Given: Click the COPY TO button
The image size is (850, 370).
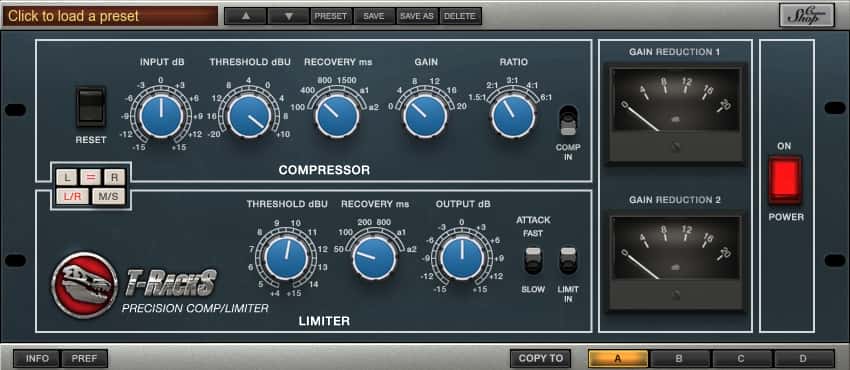Looking at the screenshot, I should pos(540,358).
